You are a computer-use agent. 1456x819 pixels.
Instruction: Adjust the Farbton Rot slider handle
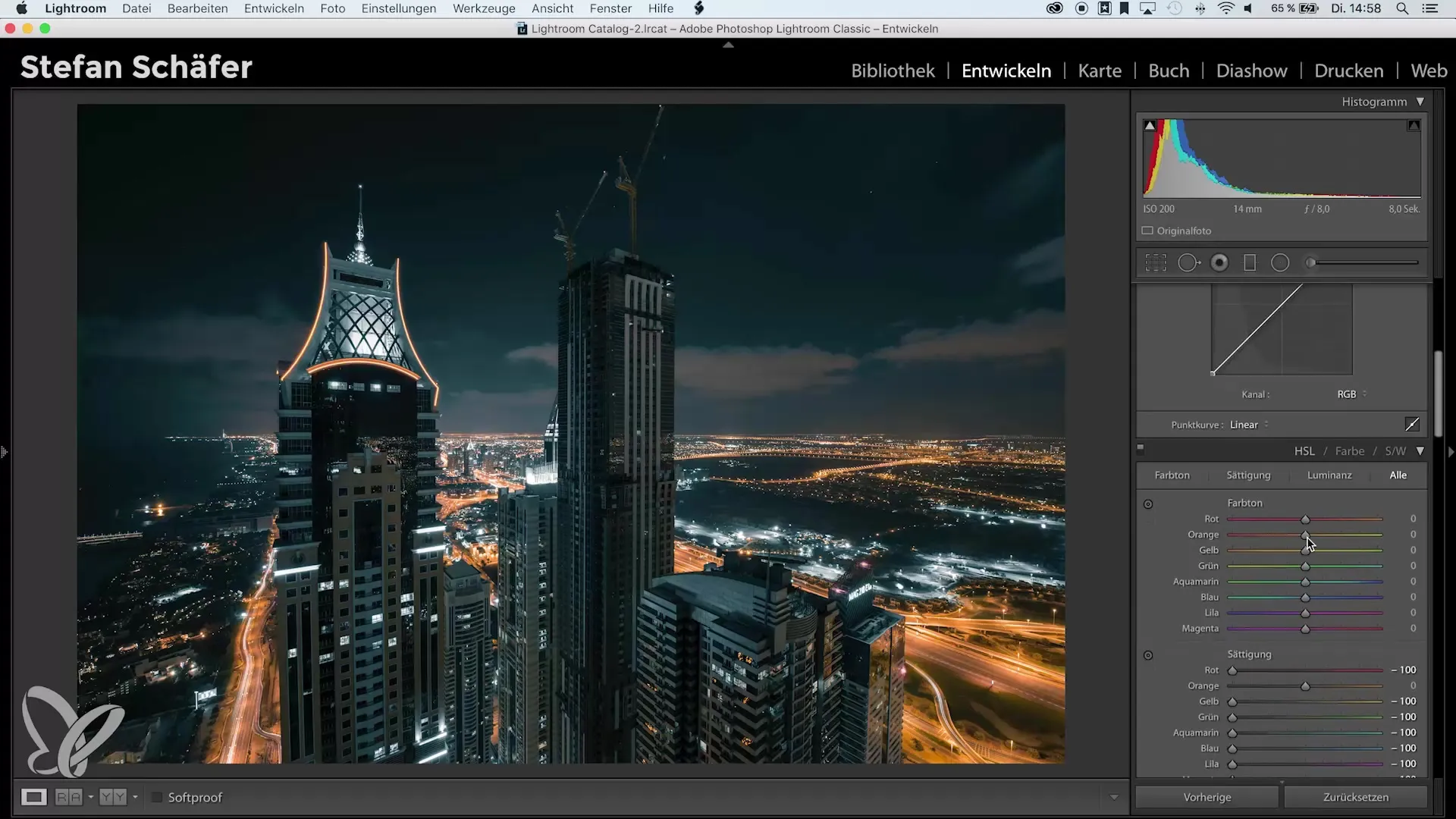coord(1305,519)
